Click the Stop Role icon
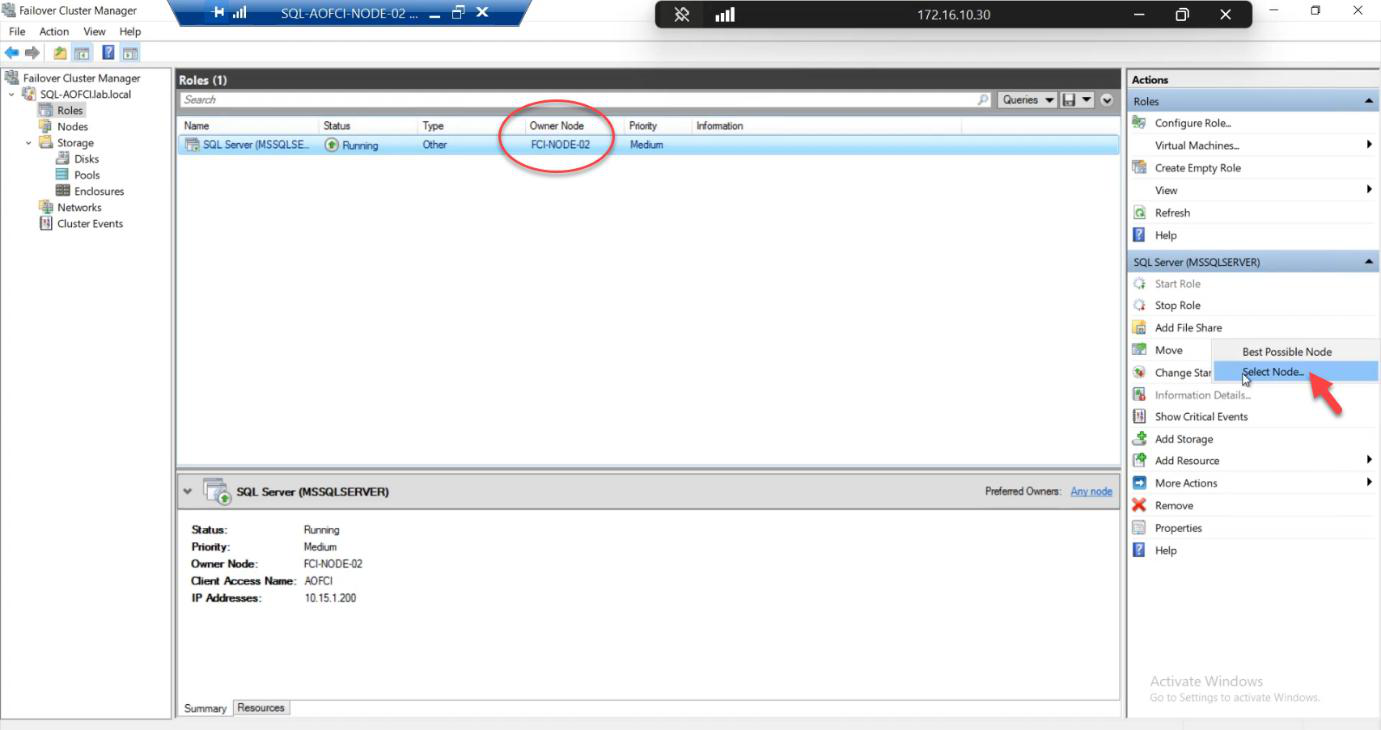The height and width of the screenshot is (730, 1381). coord(1139,306)
